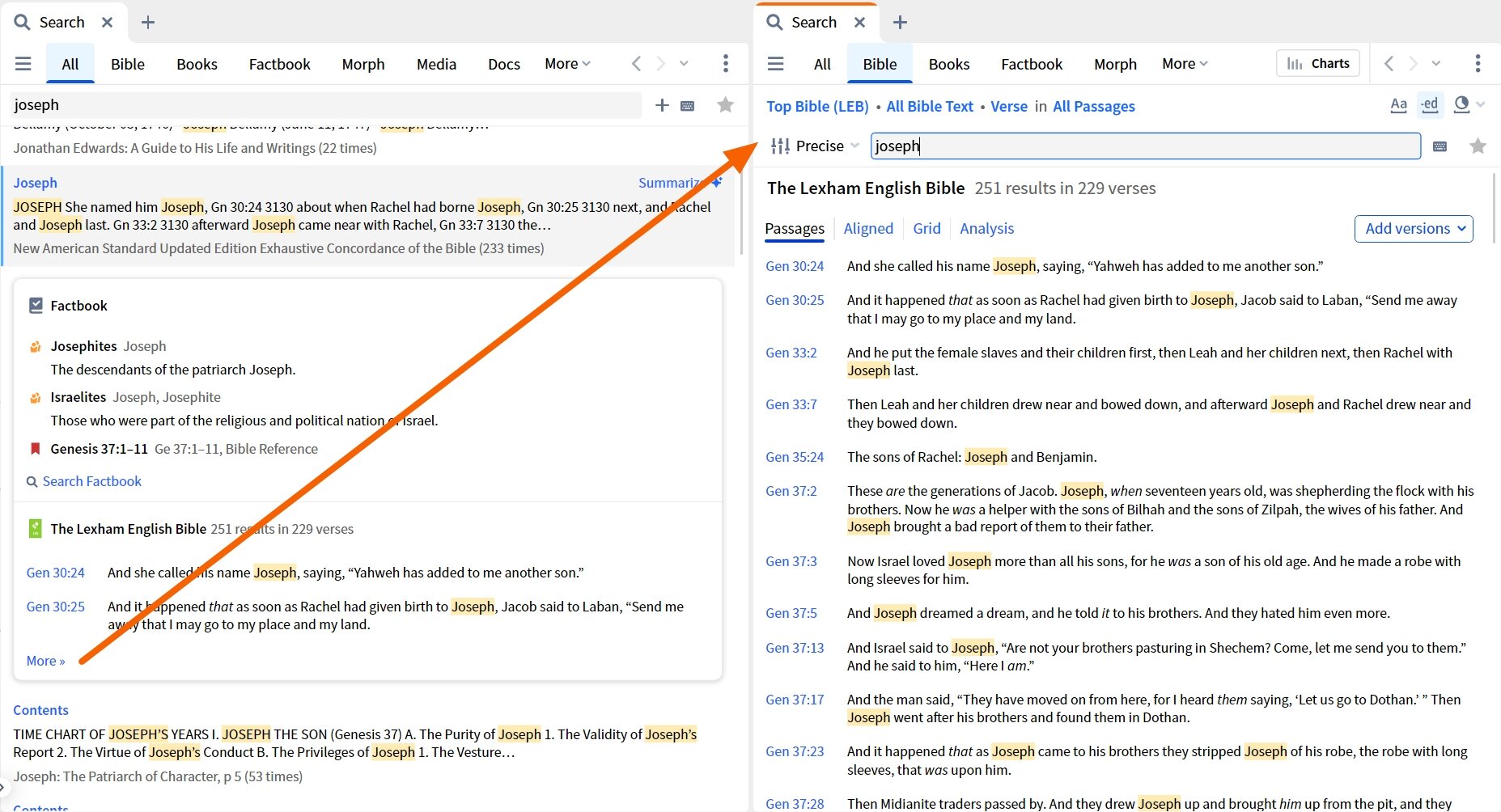Open hamburger menu in left Search panel
Screen dimensions: 1501x812
click(23, 64)
